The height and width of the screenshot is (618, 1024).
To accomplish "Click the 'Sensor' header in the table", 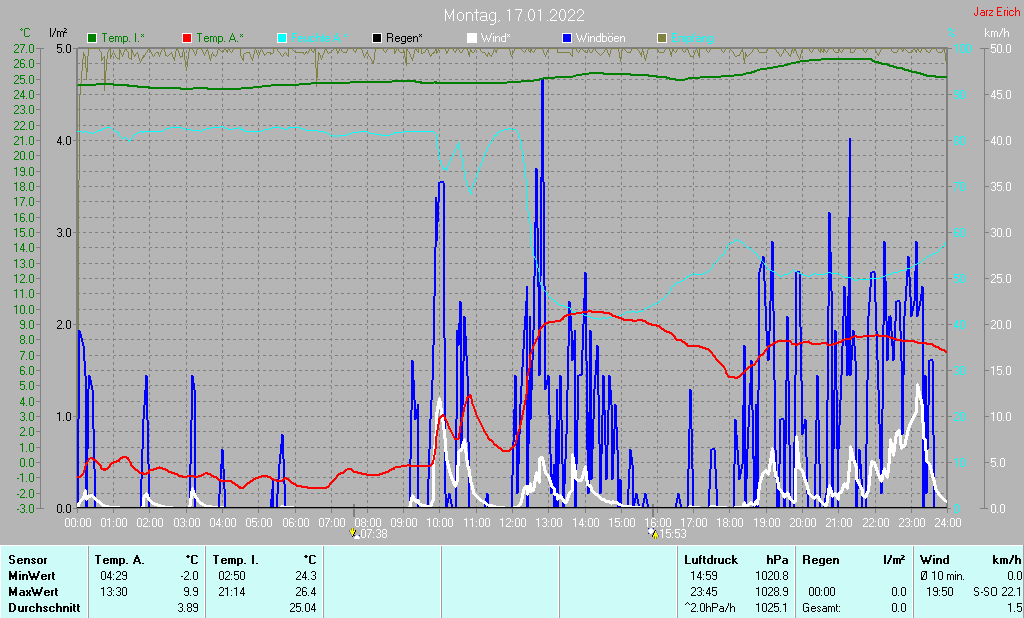I will point(28,560).
